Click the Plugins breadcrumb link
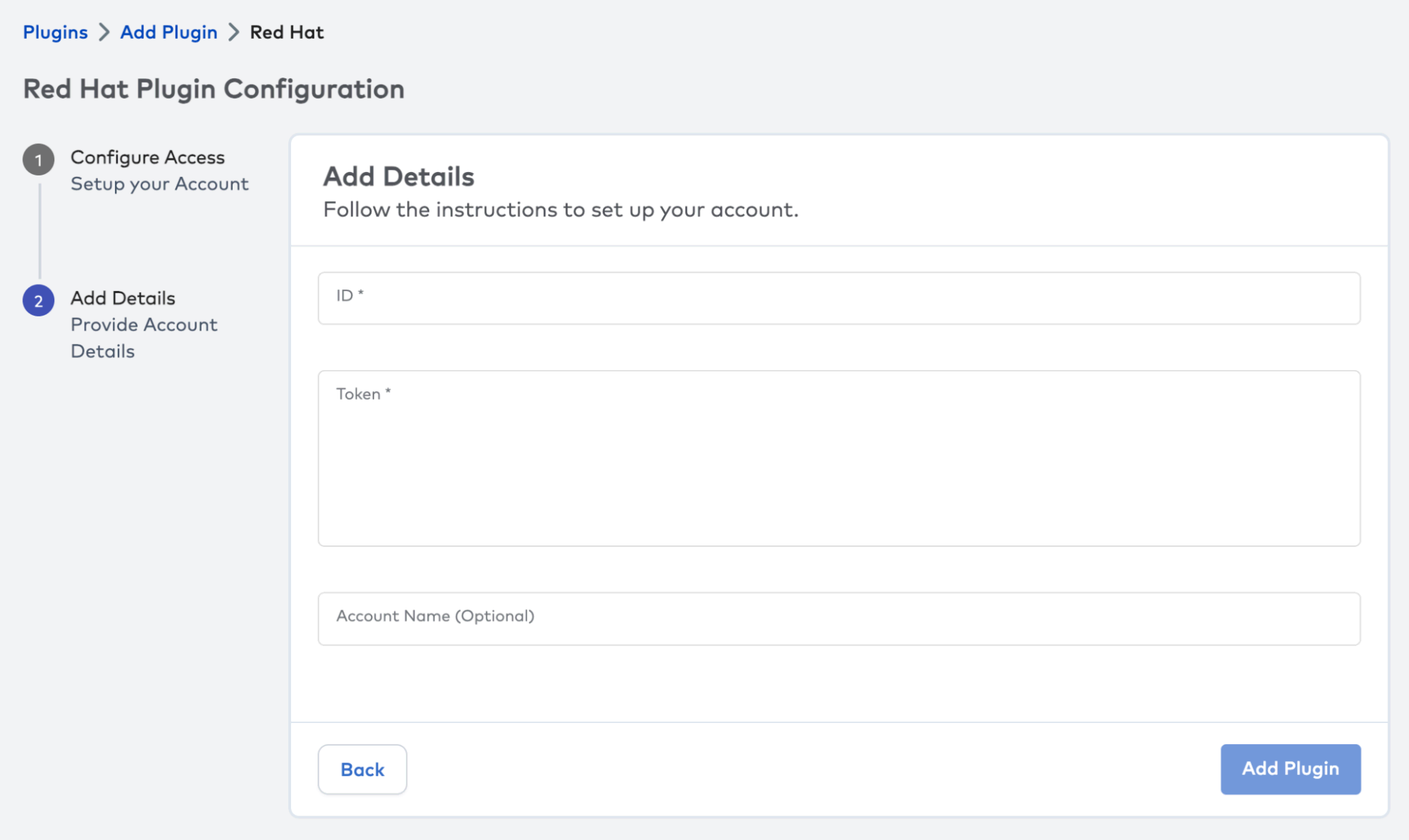Screen dimensions: 1409x840 (x=55, y=32)
